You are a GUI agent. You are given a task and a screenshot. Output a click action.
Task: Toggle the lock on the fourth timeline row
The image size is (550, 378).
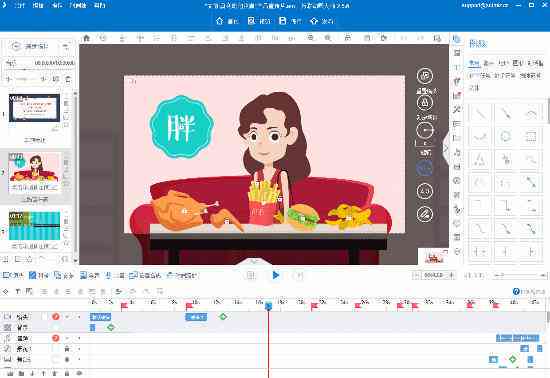pos(67,349)
